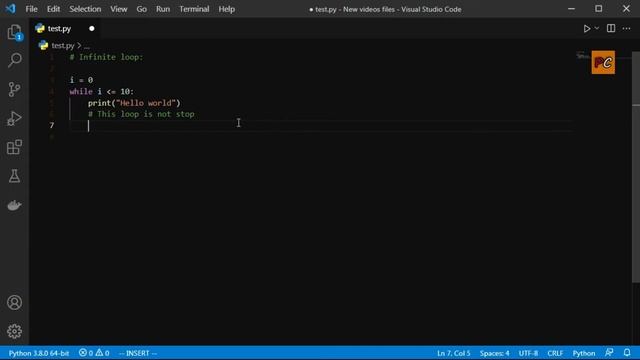Screen dimensions: 640x360
Task: Expand the breadcrumb ellipsis symbol list
Action: 87,46
